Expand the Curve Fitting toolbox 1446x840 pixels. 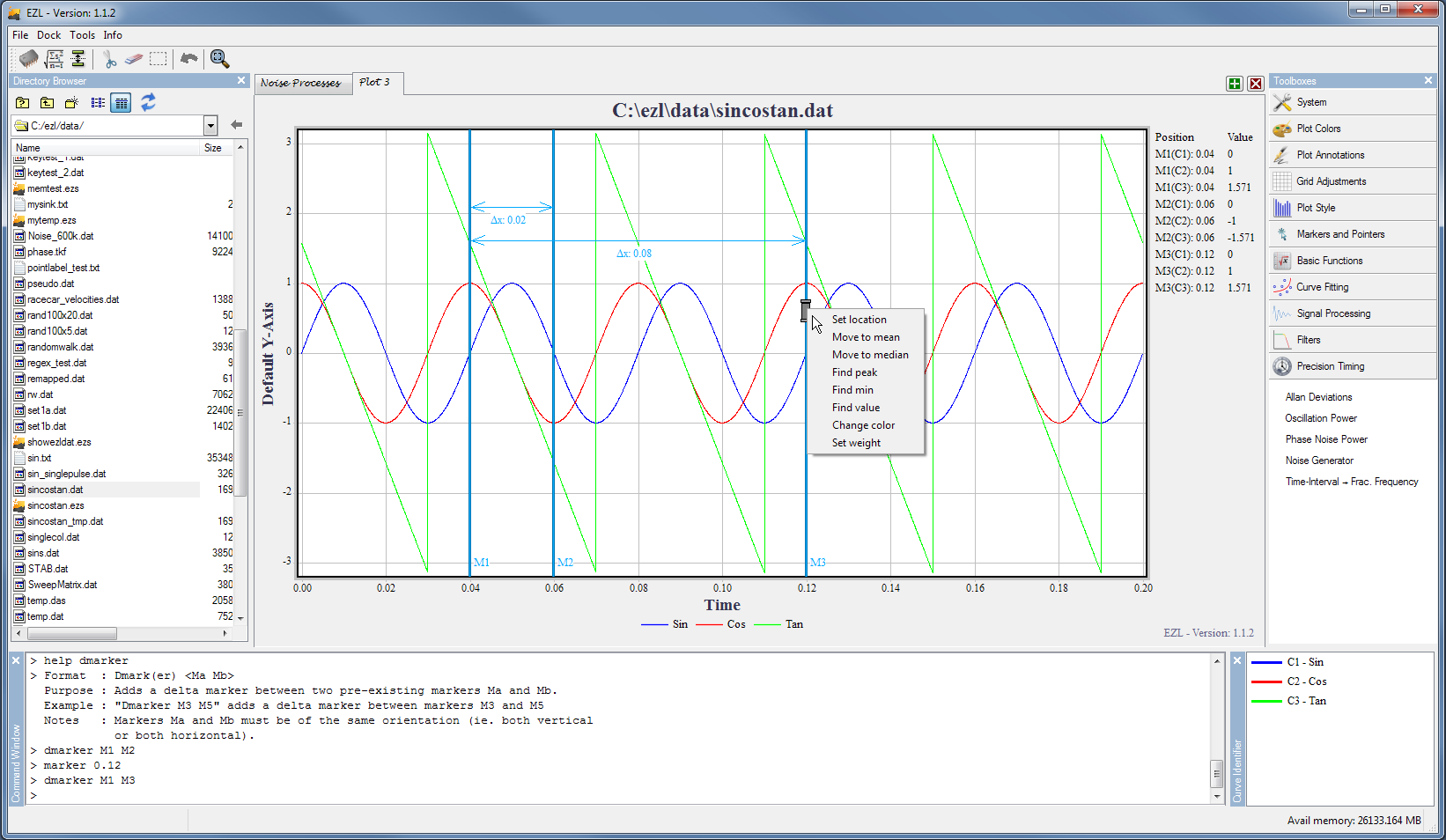(1353, 287)
